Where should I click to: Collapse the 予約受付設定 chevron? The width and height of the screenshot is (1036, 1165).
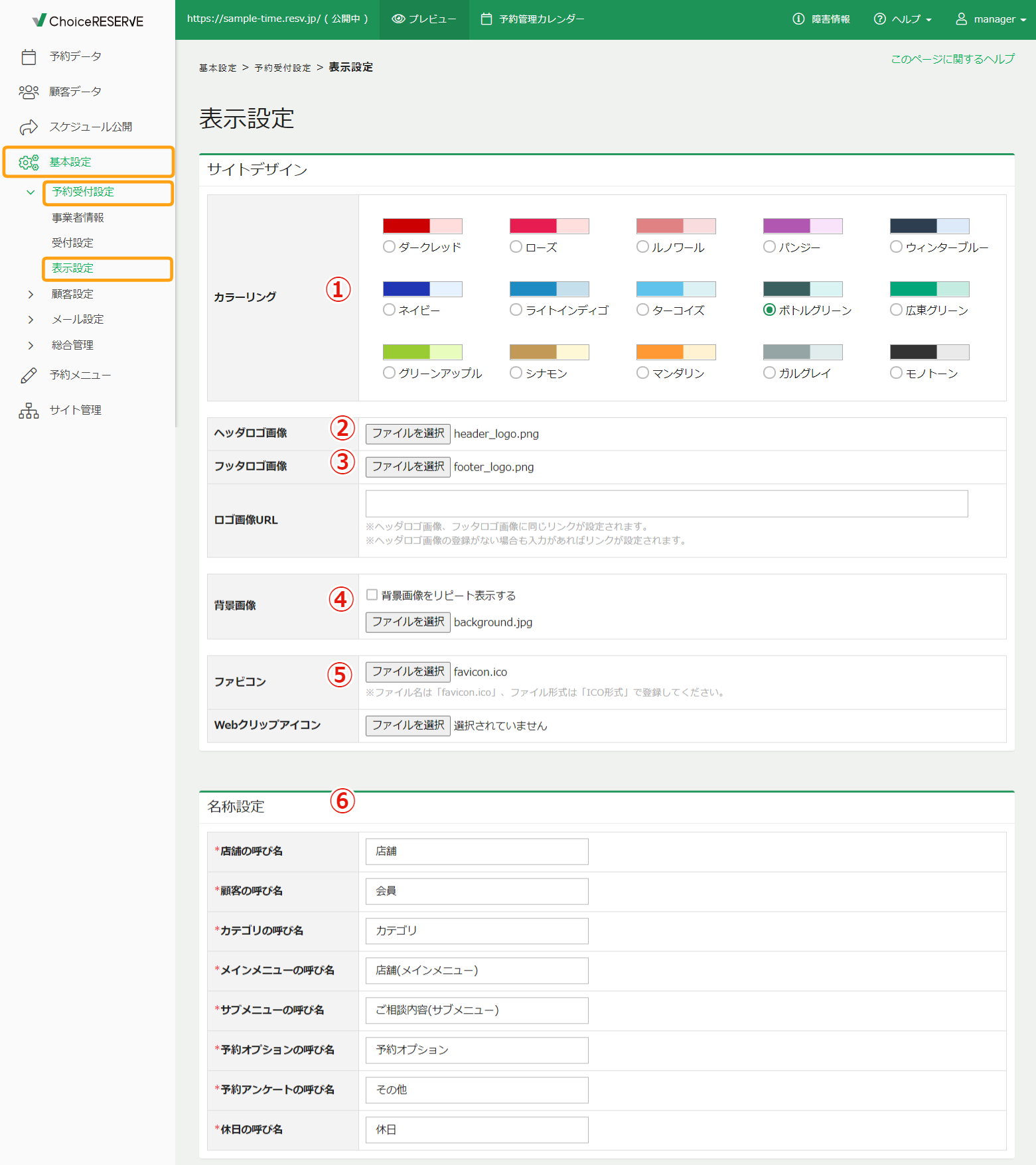coord(31,192)
